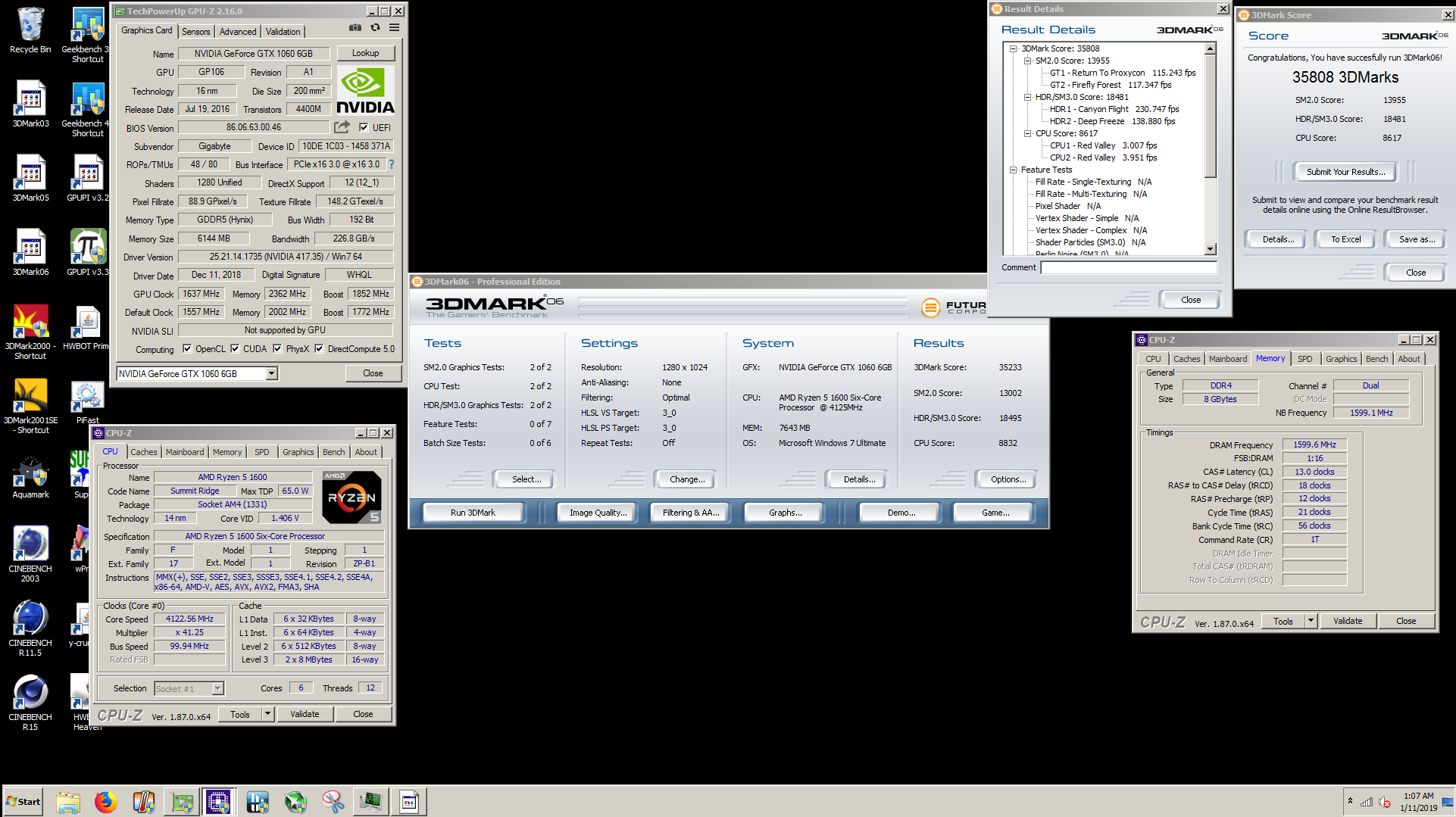1456x817 pixels.
Task: Open the 3DMark2001SE Shortcut desktop icon
Action: (30, 406)
